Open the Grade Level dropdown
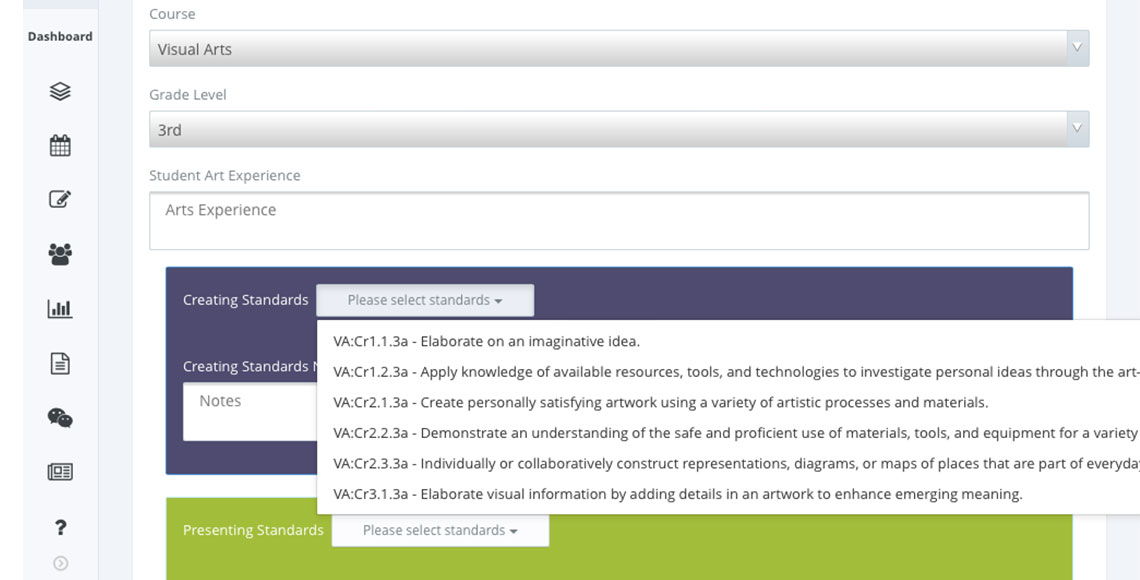1140x580 pixels. tap(619, 128)
